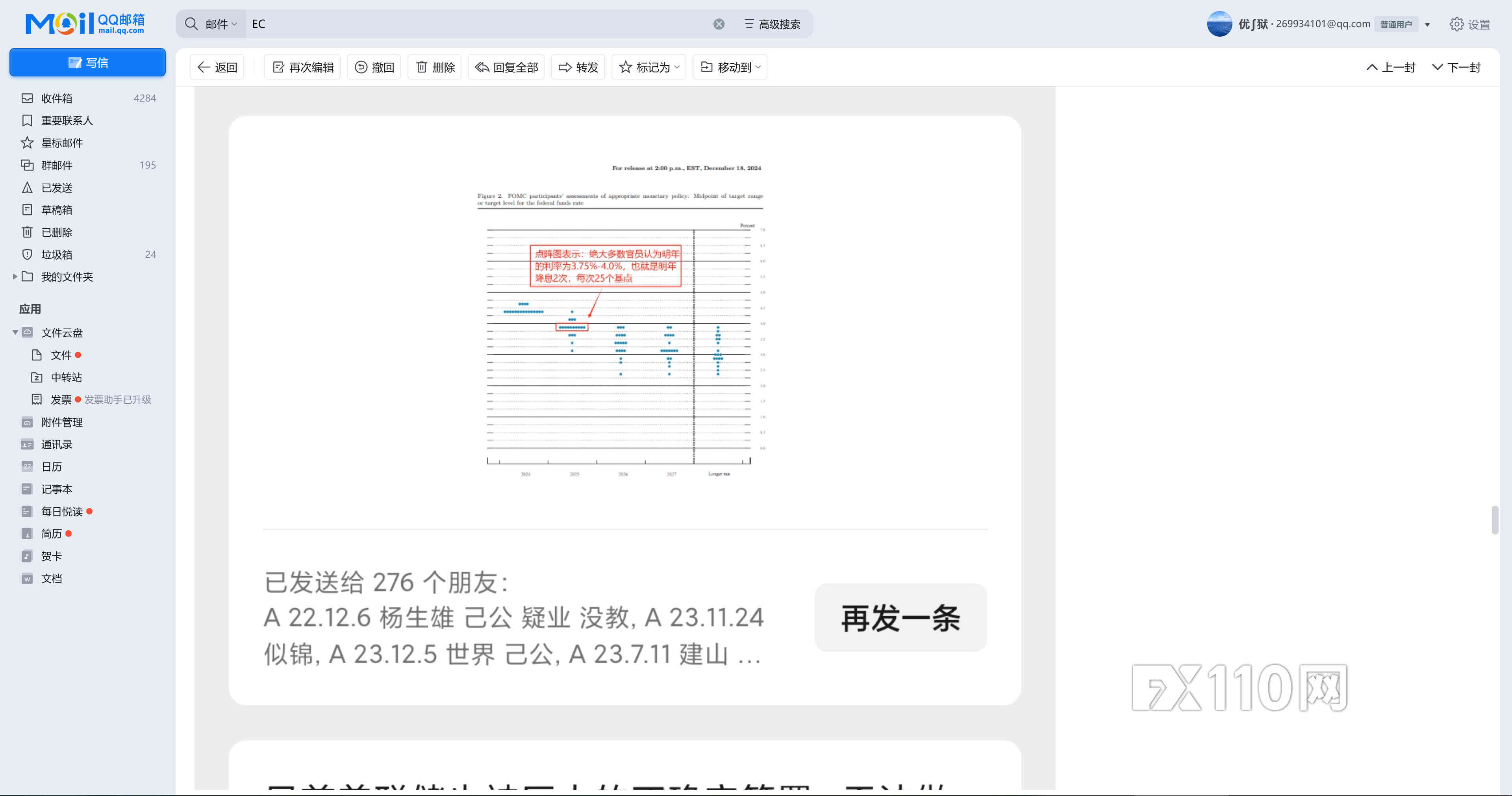Click the 已发送给 276 个朋友 text

pos(386,582)
